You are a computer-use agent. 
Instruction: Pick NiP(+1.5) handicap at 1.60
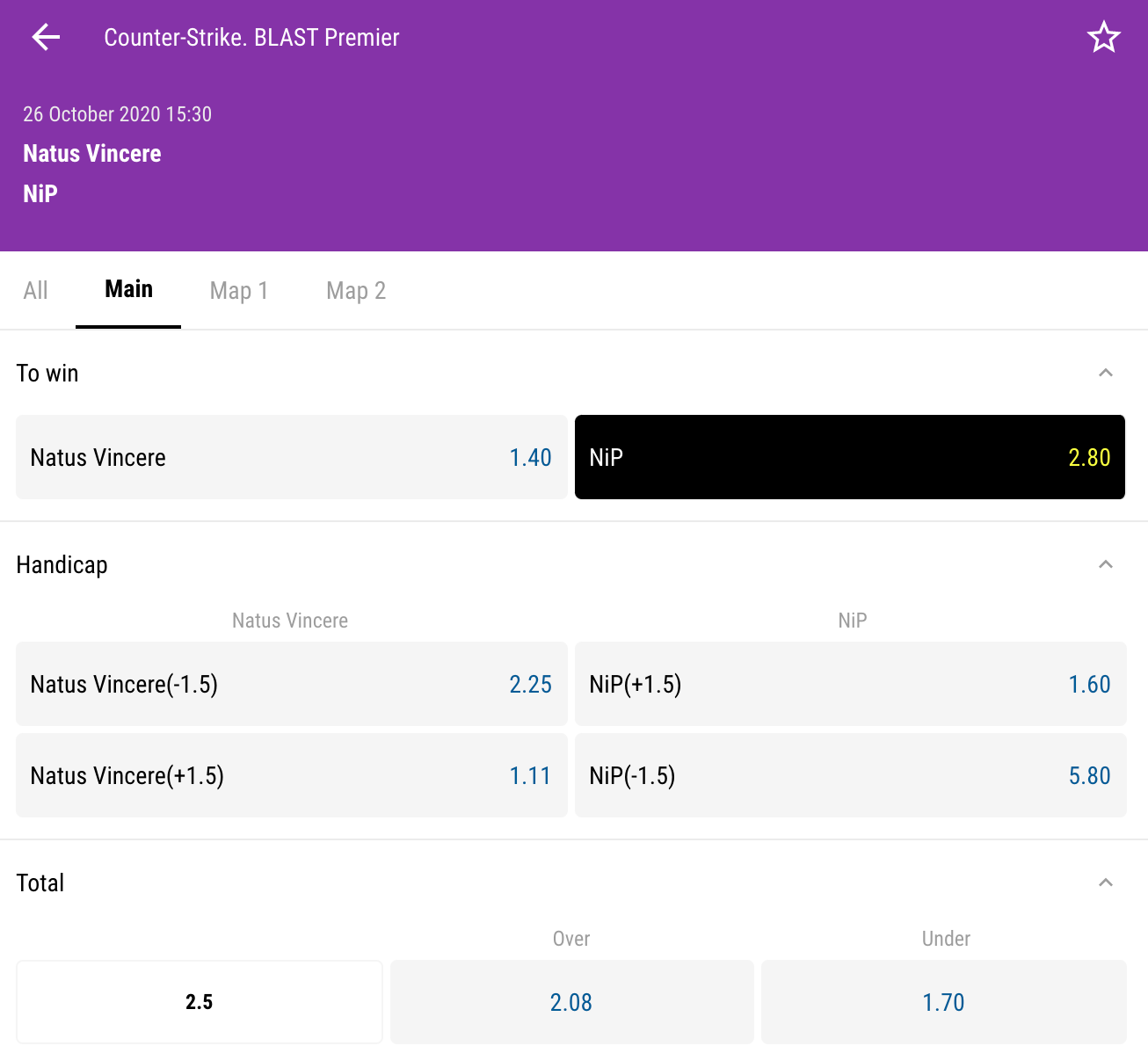click(x=850, y=684)
